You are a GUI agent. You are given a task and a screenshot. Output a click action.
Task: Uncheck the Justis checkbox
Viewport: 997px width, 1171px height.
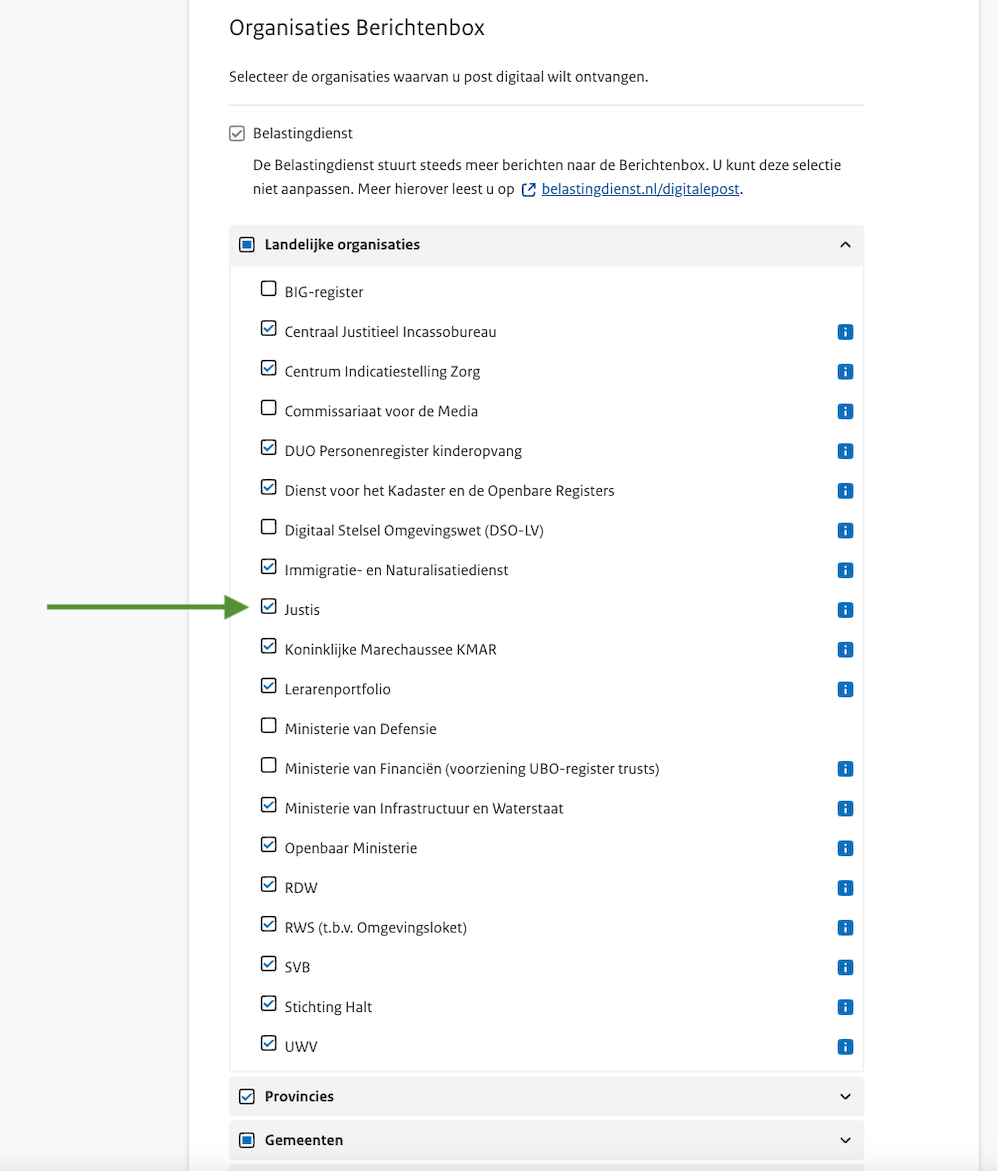268,606
